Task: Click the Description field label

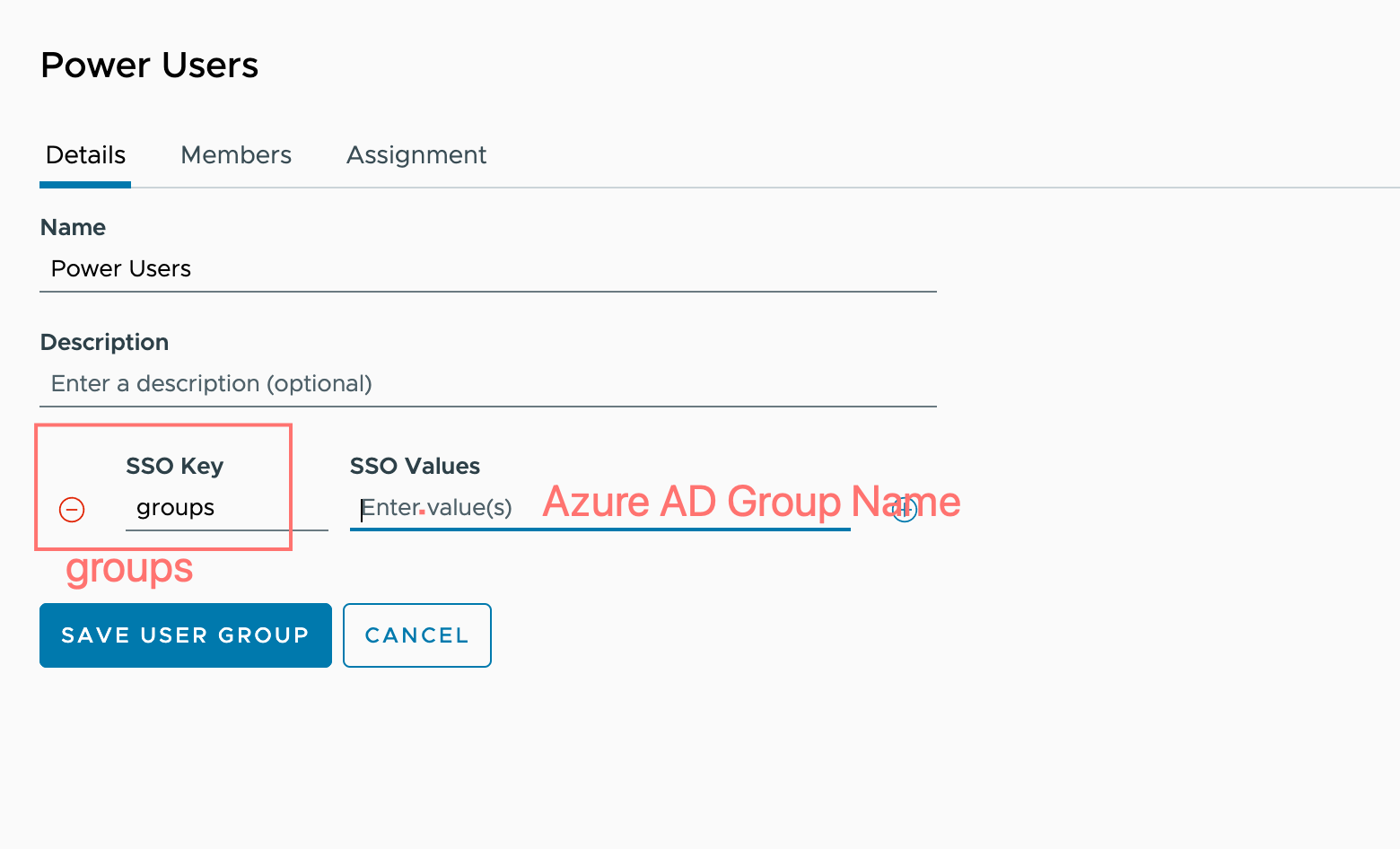Action: [104, 342]
